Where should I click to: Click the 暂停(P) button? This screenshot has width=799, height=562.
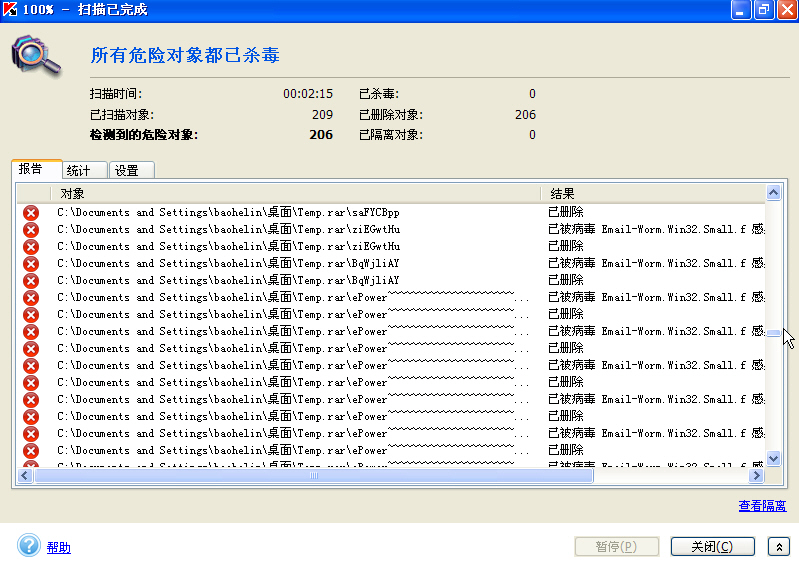tap(617, 547)
